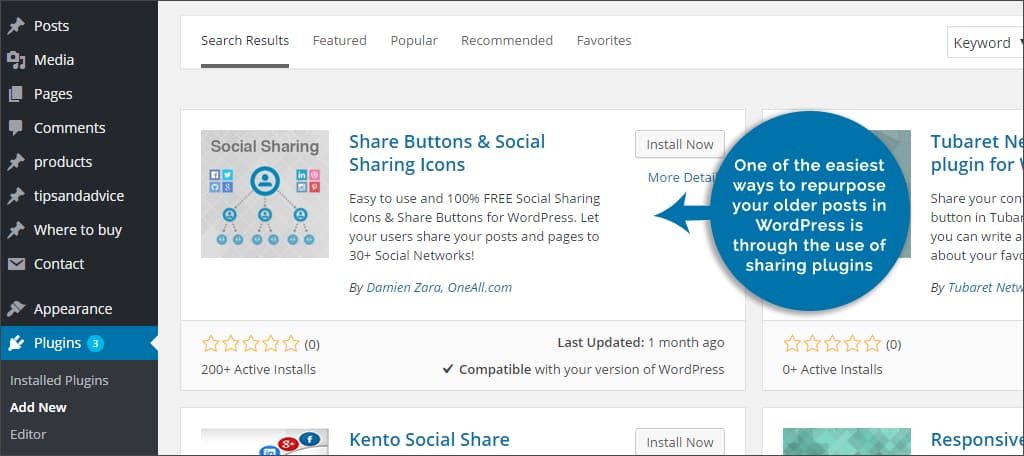Click the Comments bubble icon
Image resolution: width=1024 pixels, height=456 pixels.
[16, 128]
